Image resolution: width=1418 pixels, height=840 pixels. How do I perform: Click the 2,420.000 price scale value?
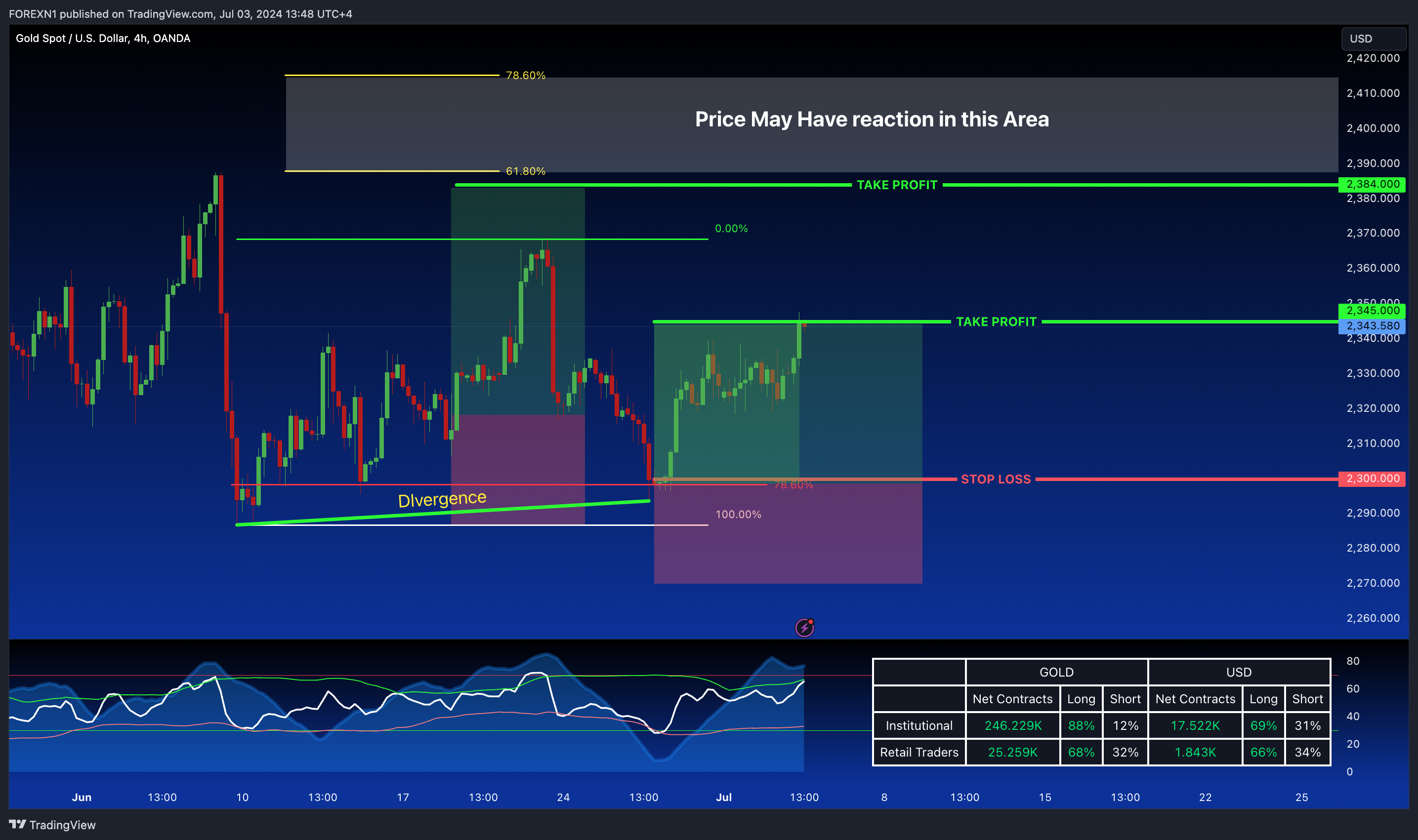(x=1373, y=58)
